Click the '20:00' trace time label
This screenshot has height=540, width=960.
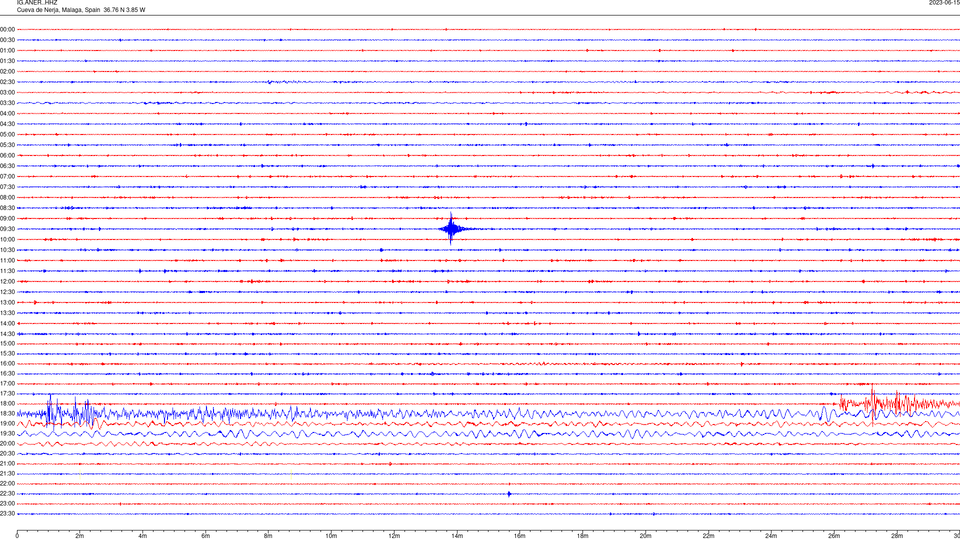[x=7, y=444]
